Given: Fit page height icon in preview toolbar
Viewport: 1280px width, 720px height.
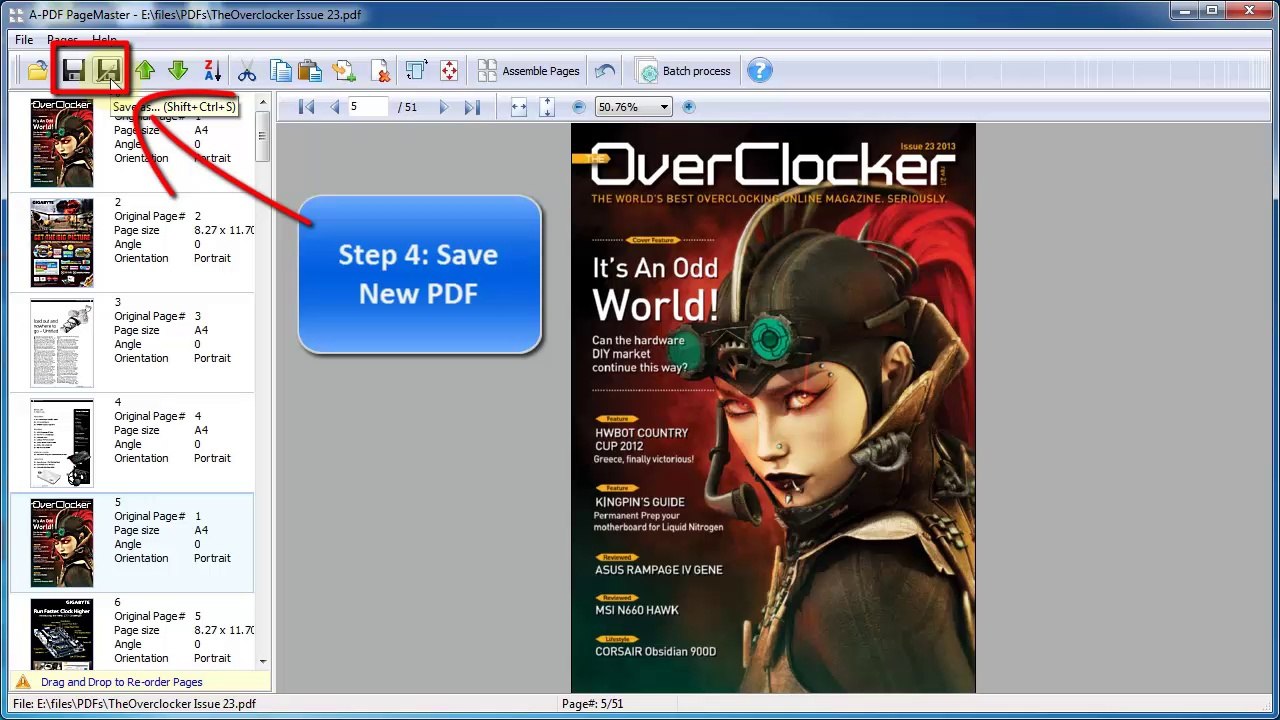Looking at the screenshot, I should pyautogui.click(x=546, y=107).
